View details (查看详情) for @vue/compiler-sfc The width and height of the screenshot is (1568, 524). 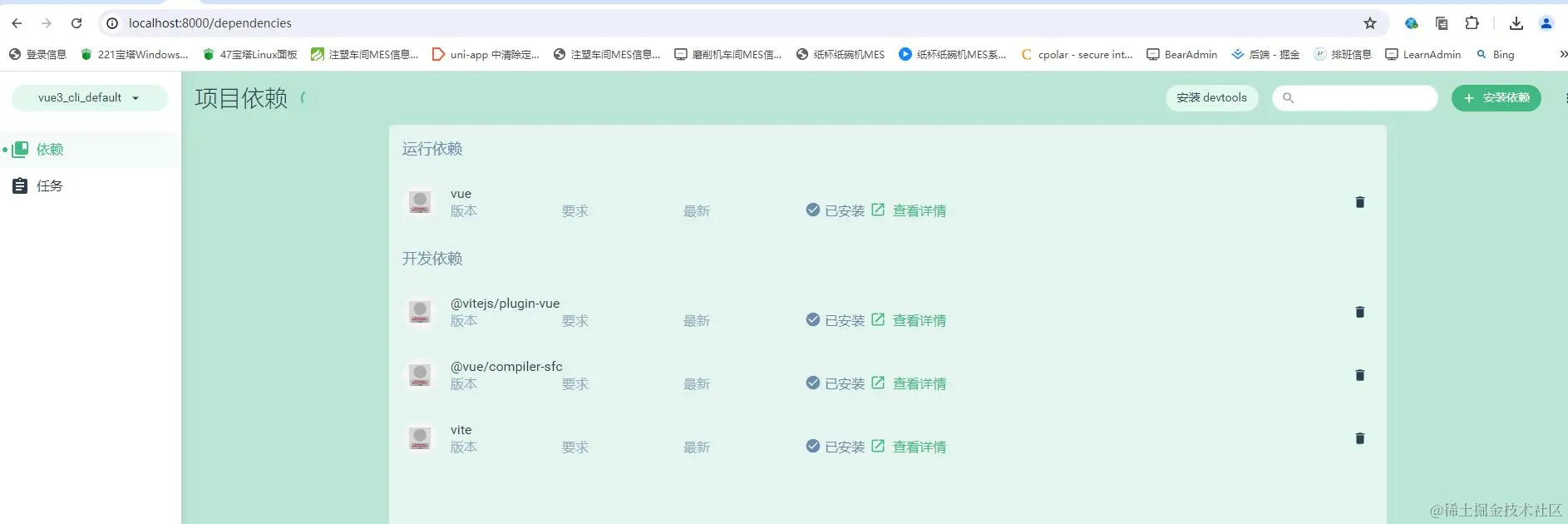point(920,383)
